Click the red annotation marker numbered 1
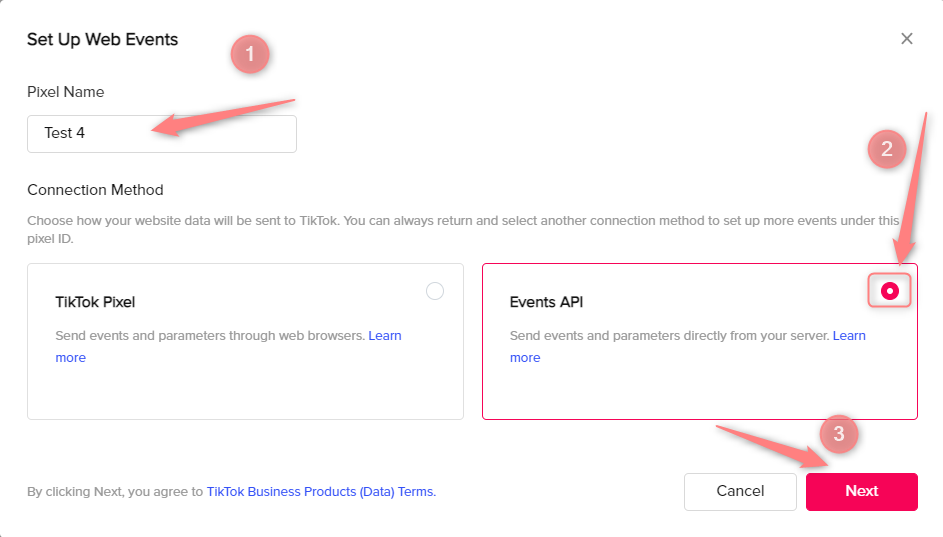 click(250, 55)
